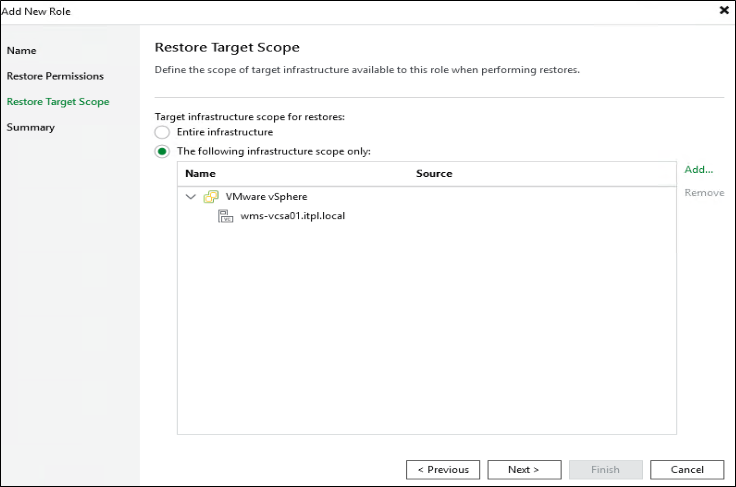Go to the Name wizard step
This screenshot has height=487, width=736.
[21, 50]
